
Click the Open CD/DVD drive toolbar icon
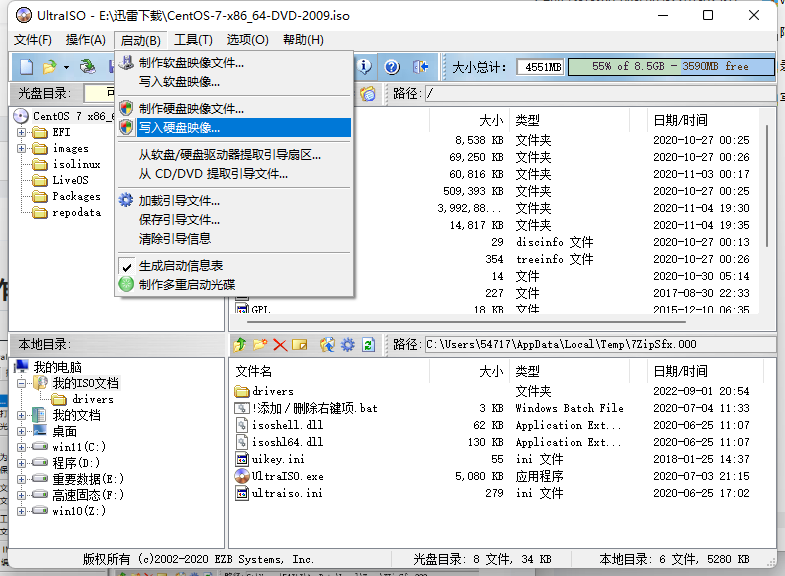[x=88, y=67]
